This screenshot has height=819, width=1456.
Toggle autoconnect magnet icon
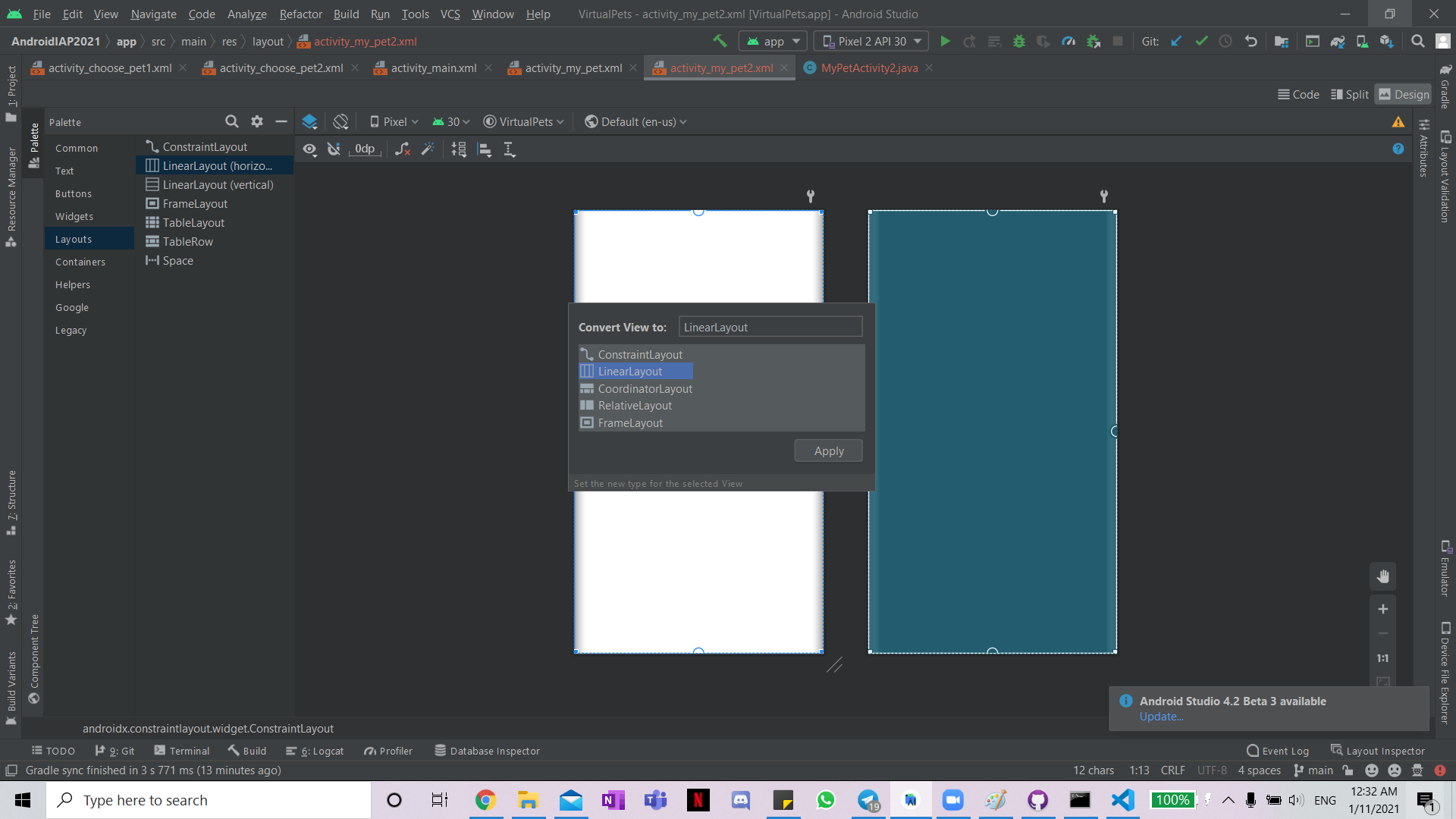coord(334,149)
